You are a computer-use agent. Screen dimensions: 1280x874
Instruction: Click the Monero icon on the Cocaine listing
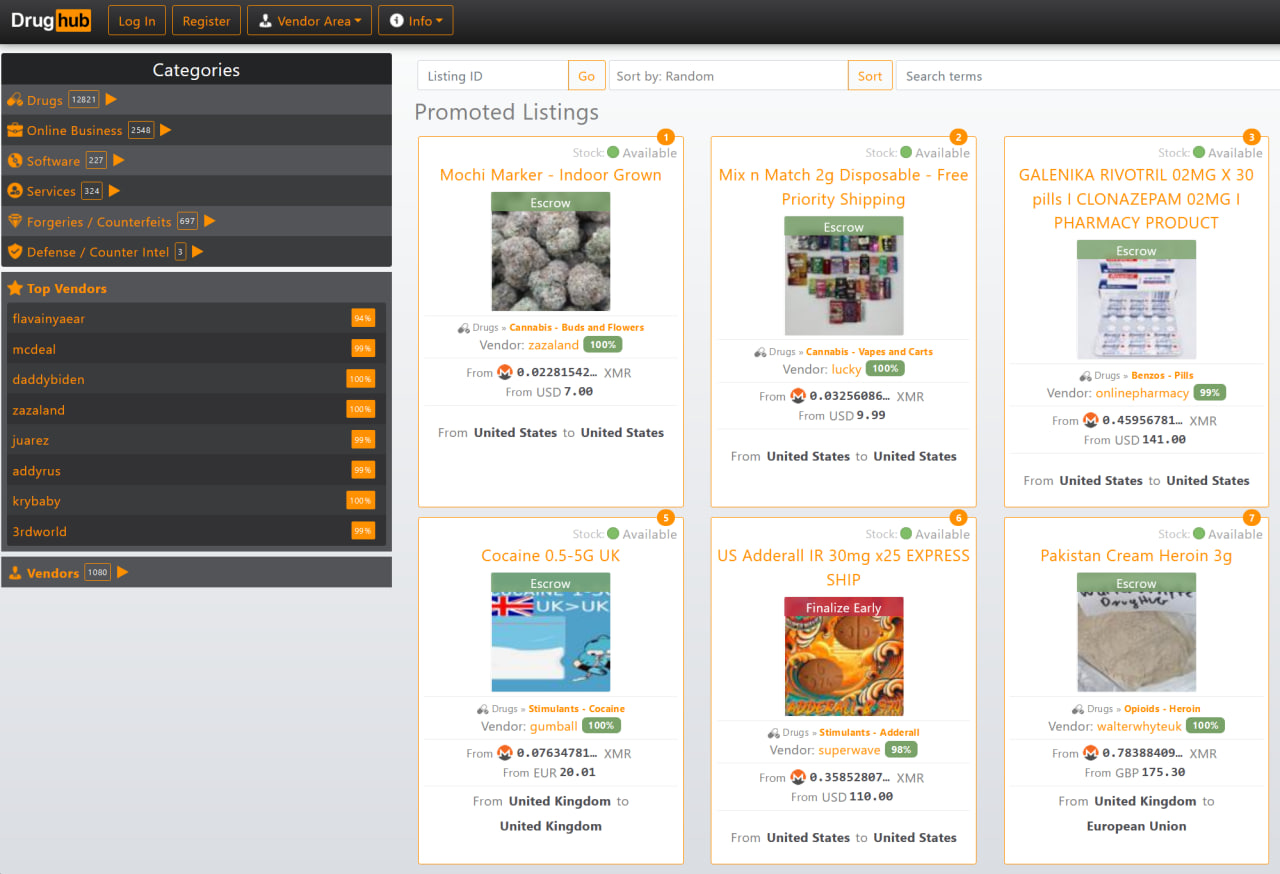pyautogui.click(x=503, y=753)
